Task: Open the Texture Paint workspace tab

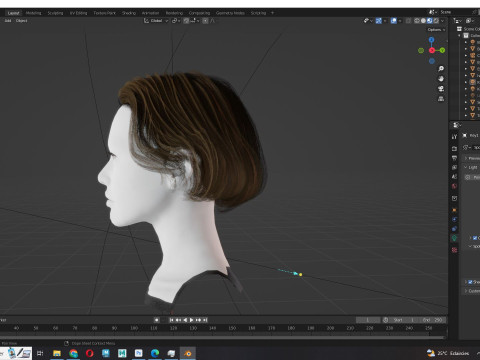Action: click(x=104, y=13)
